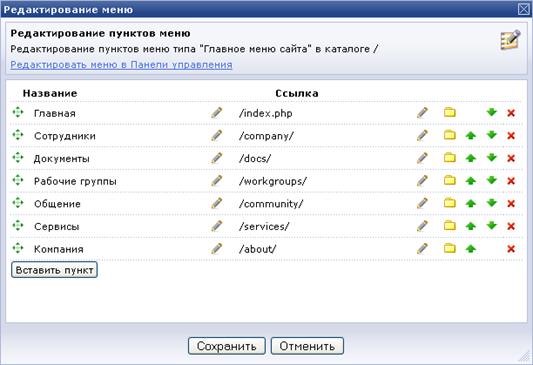Open Редактировать меню в Панели управления link

tap(121, 65)
